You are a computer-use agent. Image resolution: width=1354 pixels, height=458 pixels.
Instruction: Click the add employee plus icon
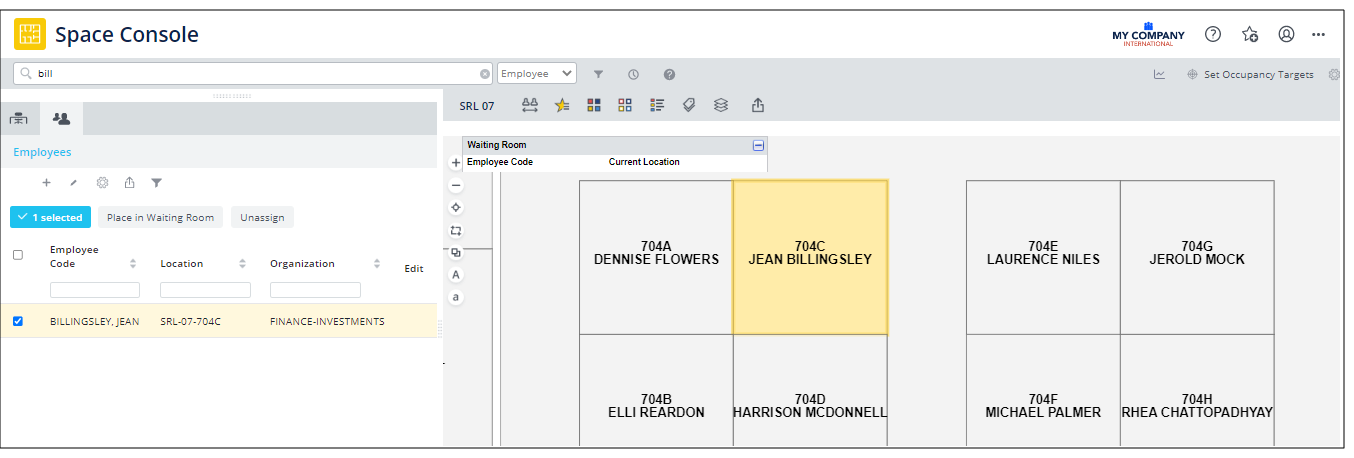pos(46,183)
